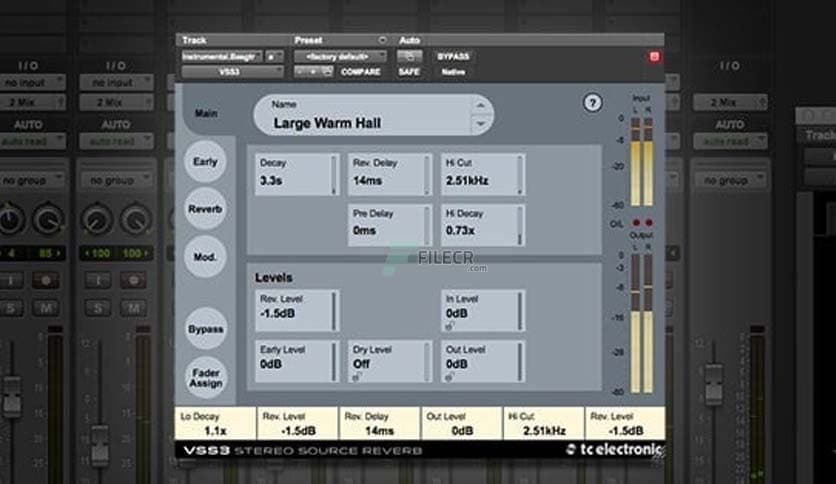Solo the track with pan 100 100
The height and width of the screenshot is (484, 836).
(x=98, y=308)
